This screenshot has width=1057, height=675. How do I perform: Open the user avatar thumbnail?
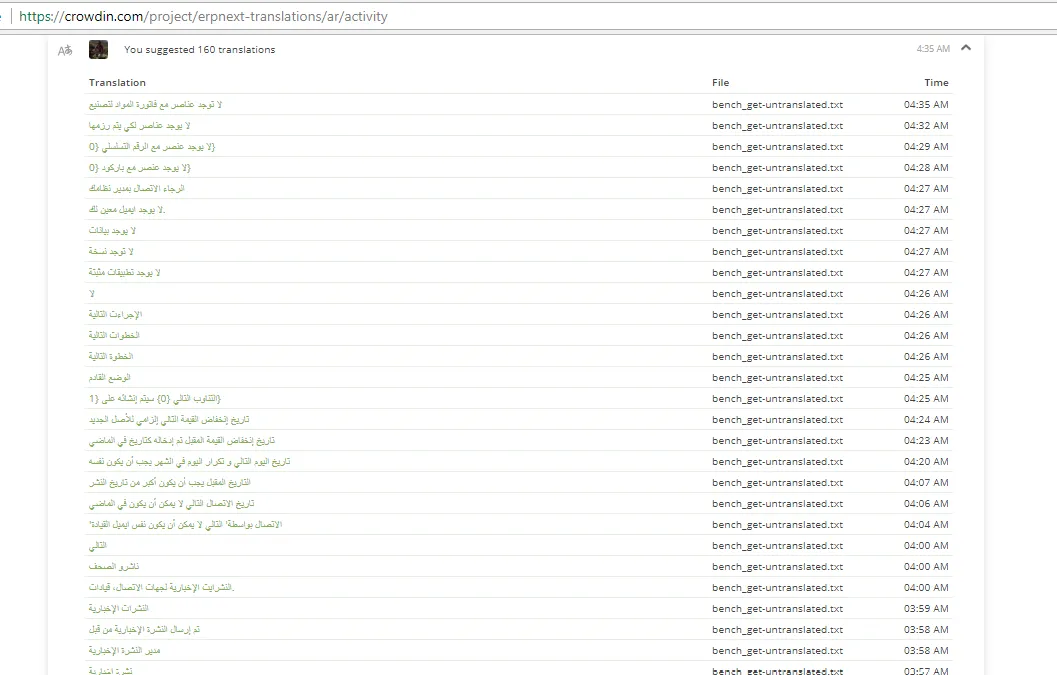[98, 49]
